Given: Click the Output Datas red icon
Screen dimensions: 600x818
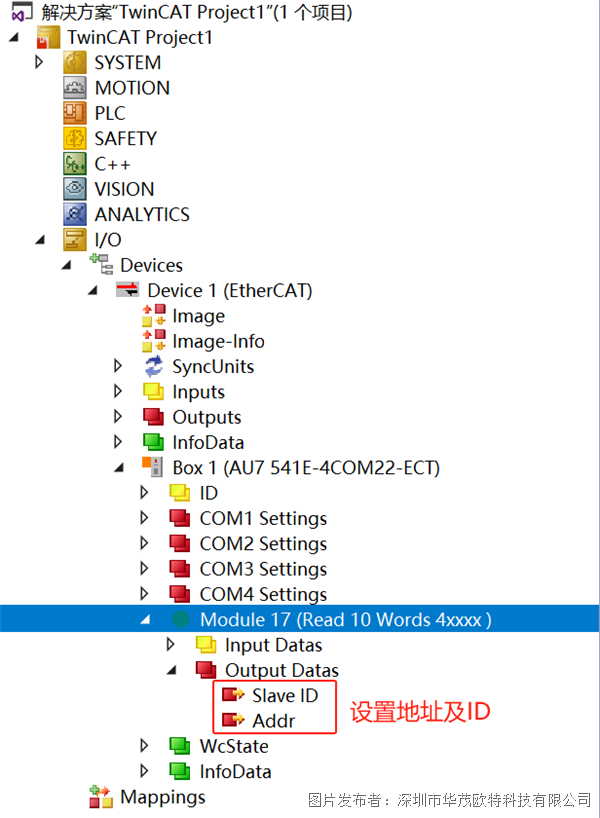Looking at the screenshot, I should (207, 670).
